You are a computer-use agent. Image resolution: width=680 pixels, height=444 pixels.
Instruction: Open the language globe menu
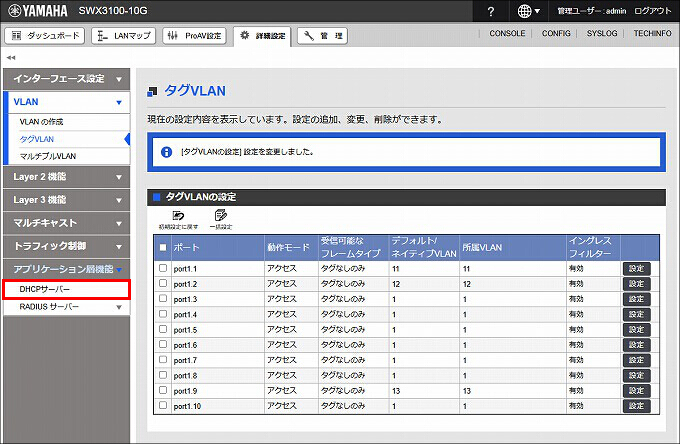click(x=529, y=11)
